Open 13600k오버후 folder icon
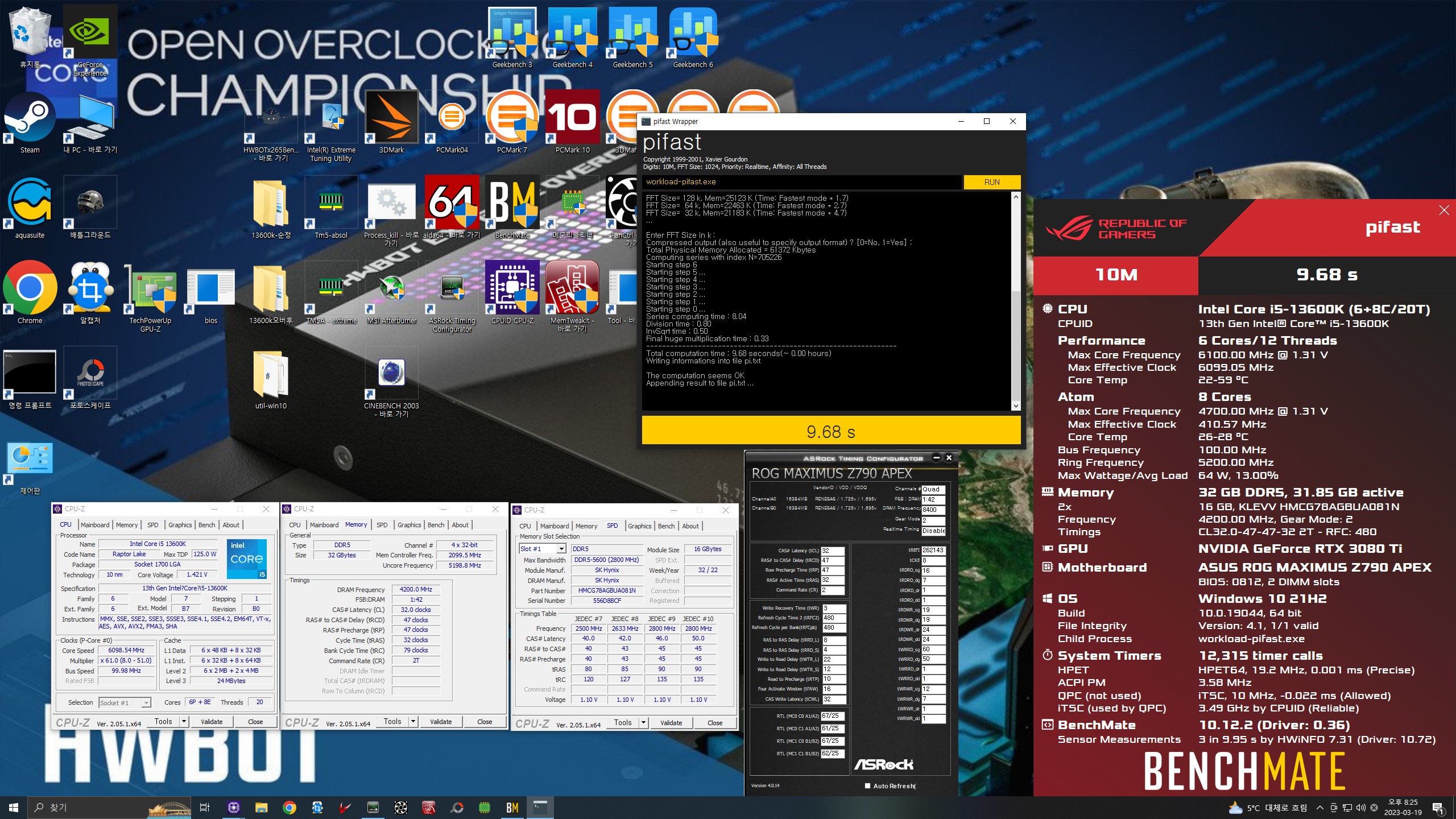The width and height of the screenshot is (1456, 819). (271, 293)
